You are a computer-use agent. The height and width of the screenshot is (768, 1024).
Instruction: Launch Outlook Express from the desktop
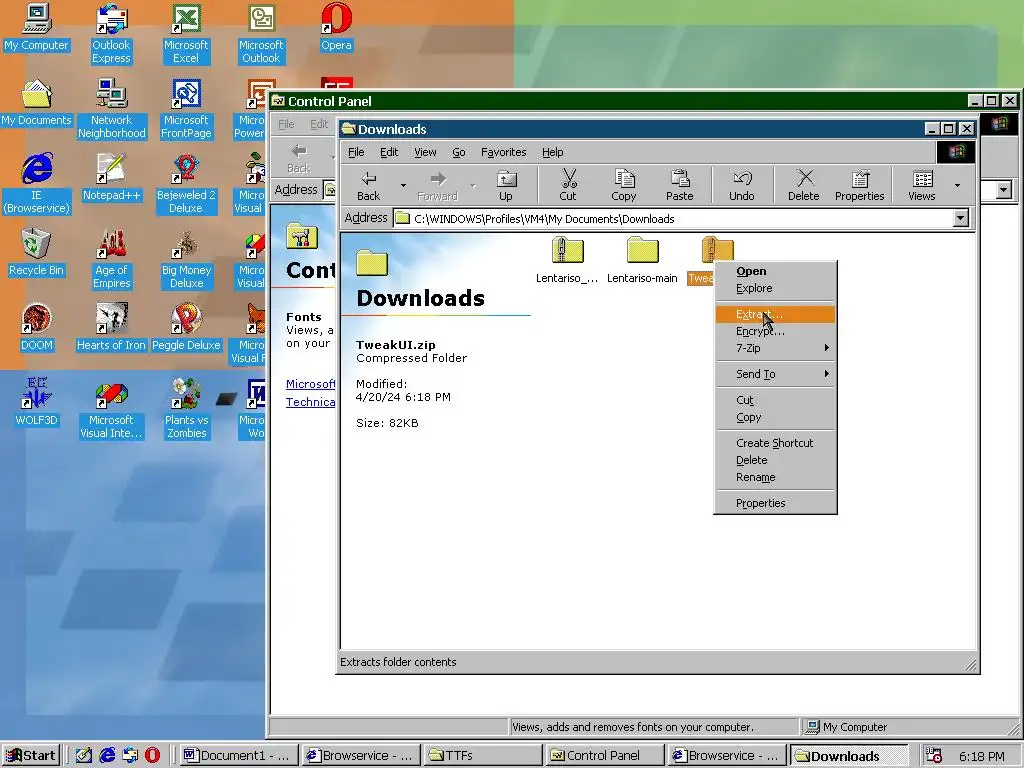point(111,33)
